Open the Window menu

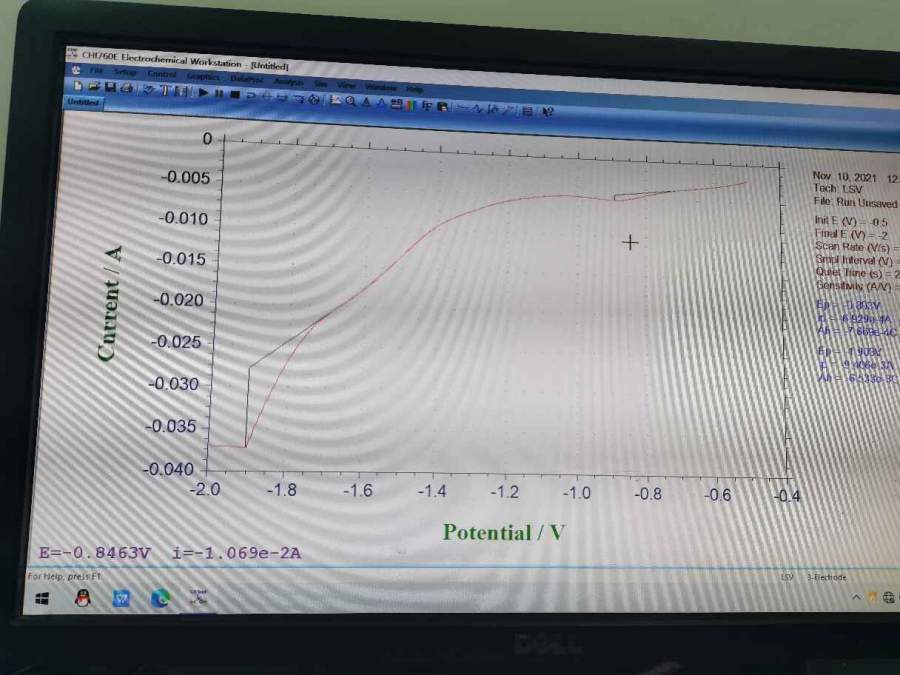(381, 86)
